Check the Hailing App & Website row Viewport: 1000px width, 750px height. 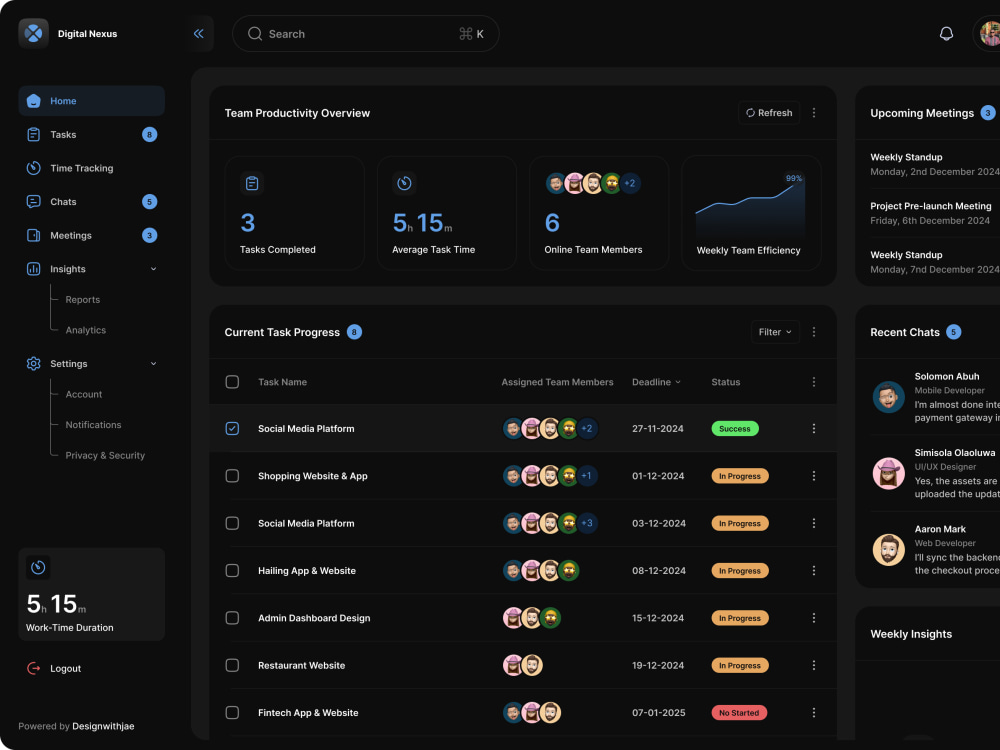pyautogui.click(x=232, y=571)
